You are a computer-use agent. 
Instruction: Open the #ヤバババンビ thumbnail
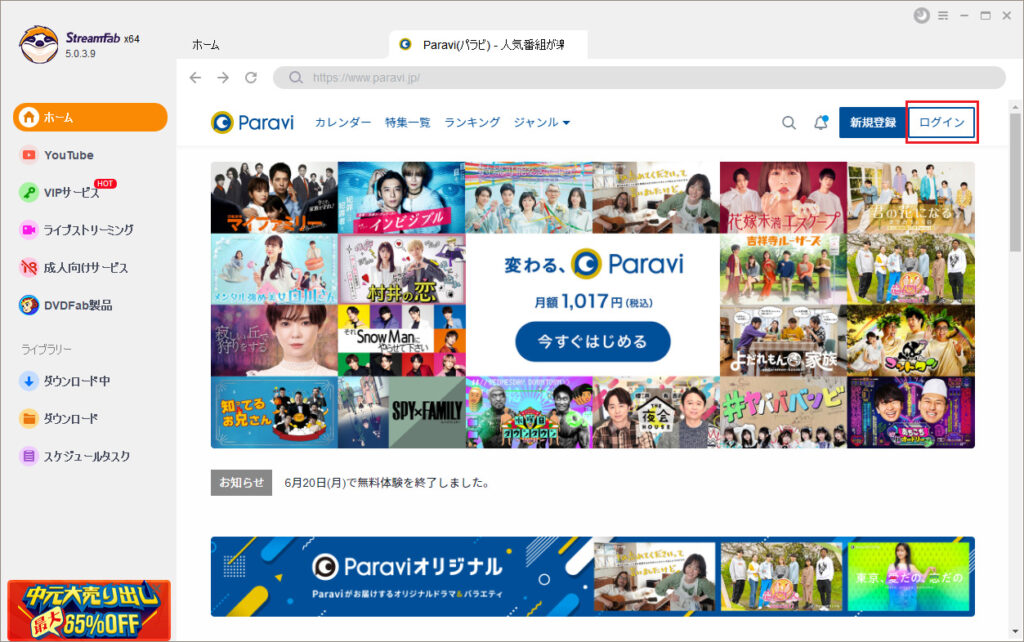point(783,412)
